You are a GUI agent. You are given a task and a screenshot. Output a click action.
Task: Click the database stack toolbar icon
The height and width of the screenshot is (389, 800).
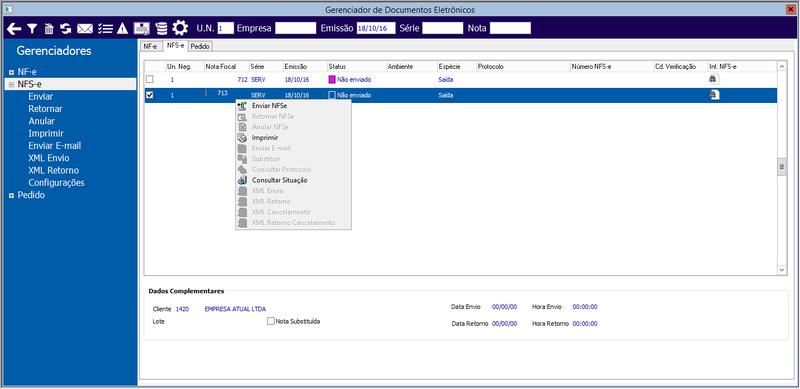(161, 29)
